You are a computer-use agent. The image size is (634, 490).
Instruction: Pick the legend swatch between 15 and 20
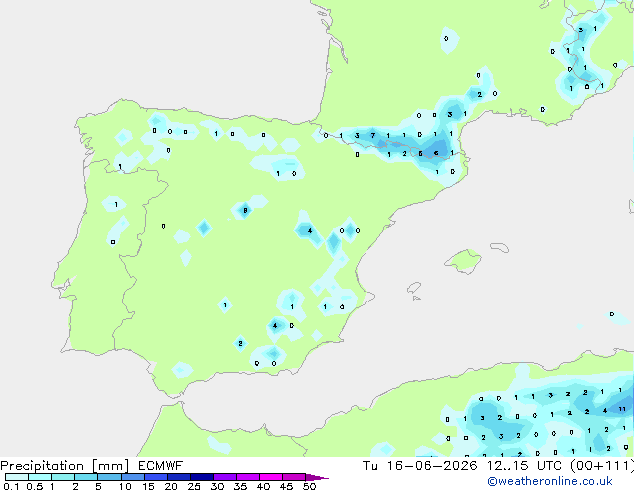(x=156, y=477)
